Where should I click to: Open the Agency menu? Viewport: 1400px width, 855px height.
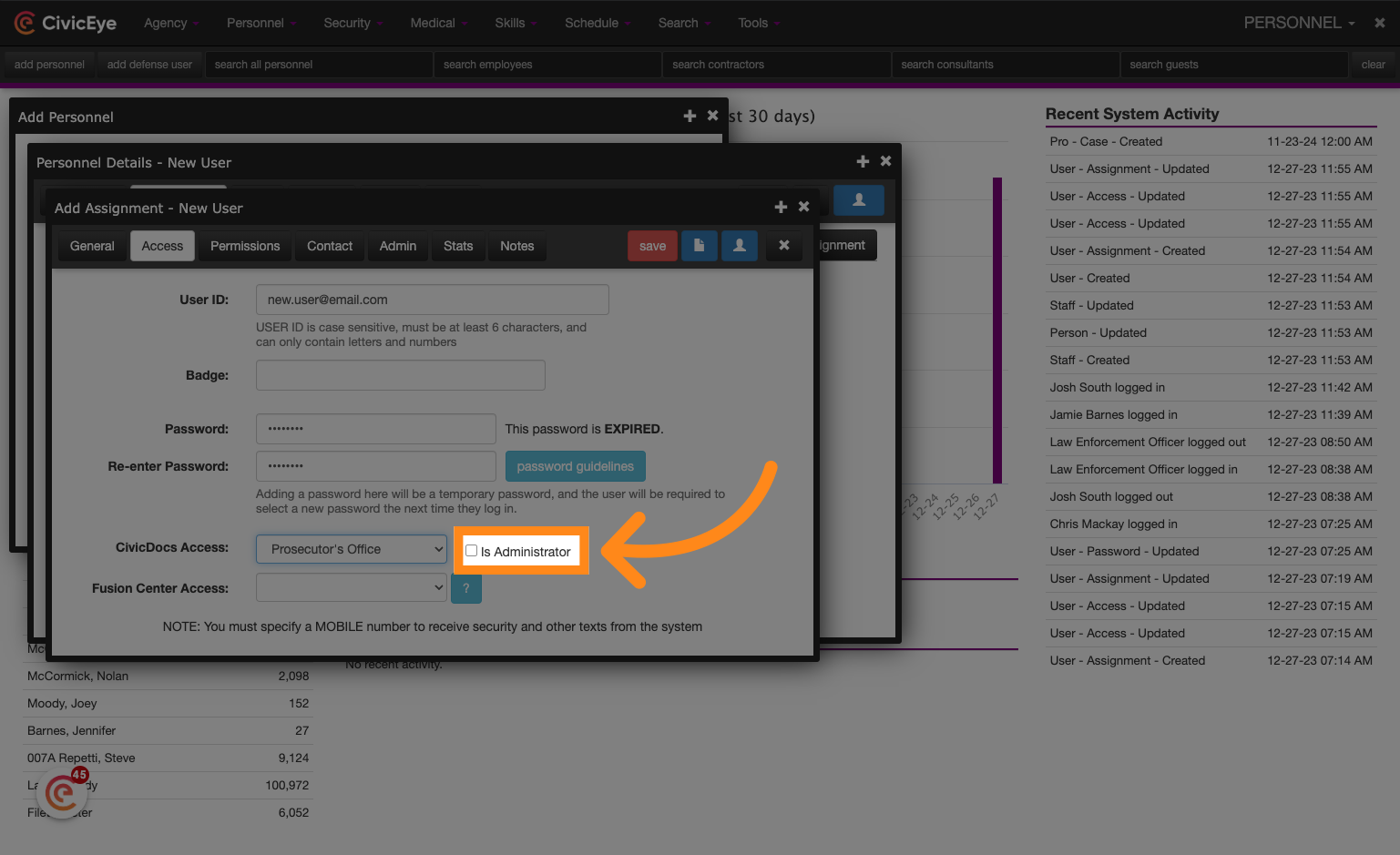[x=171, y=23]
